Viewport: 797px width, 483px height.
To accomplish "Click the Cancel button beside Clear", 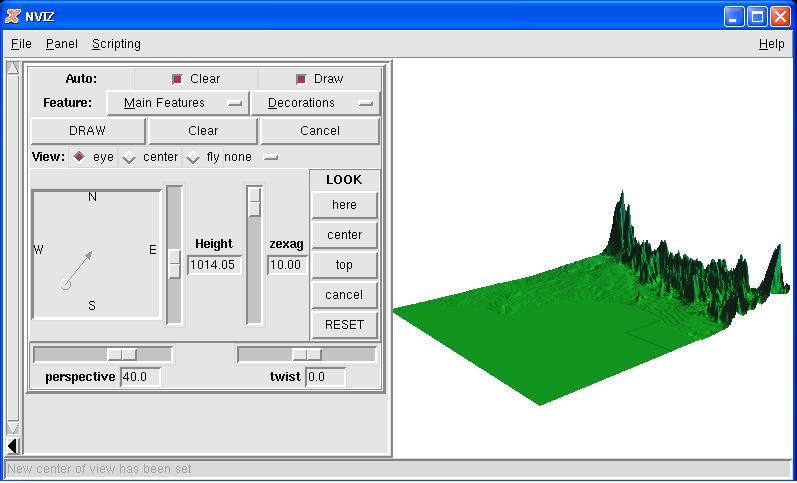I will [x=320, y=131].
